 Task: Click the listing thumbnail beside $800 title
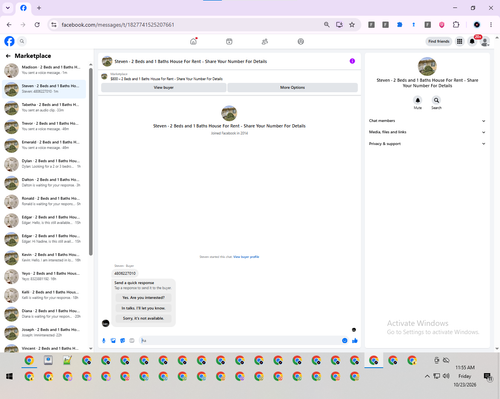coord(104,77)
